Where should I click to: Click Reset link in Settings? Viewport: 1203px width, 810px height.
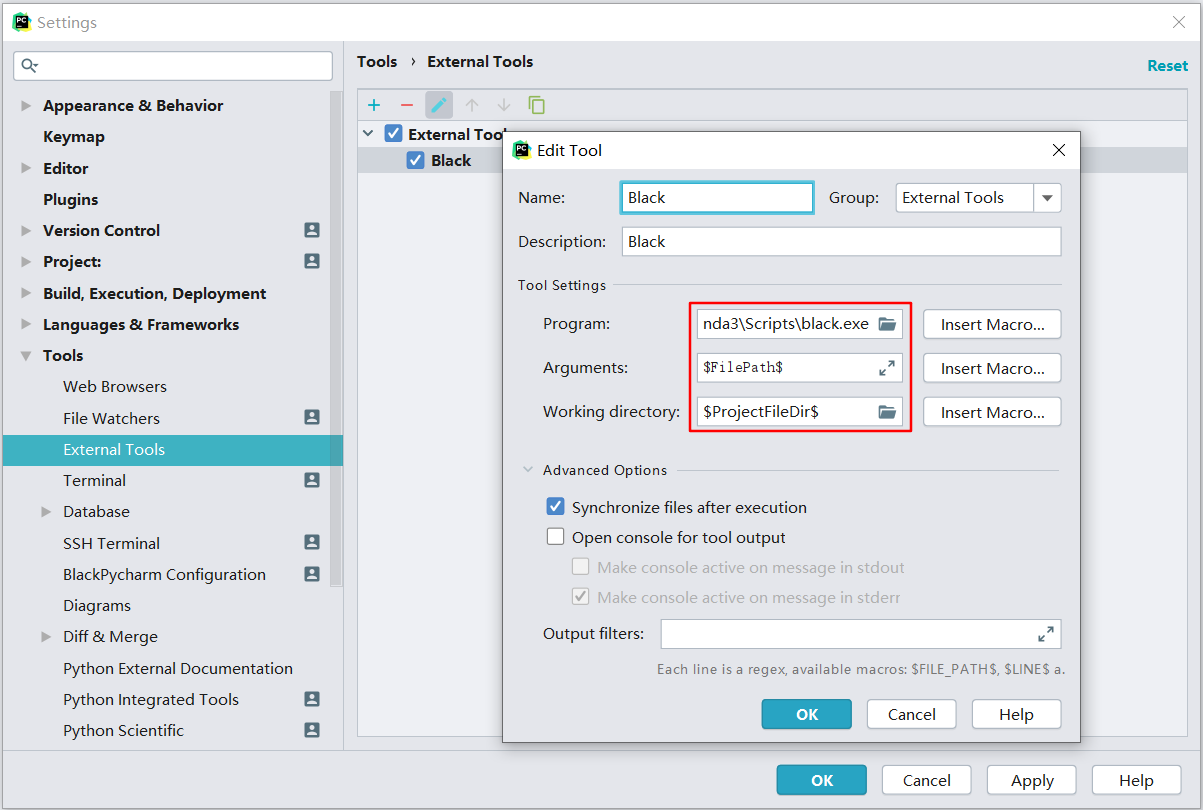[x=1167, y=65]
